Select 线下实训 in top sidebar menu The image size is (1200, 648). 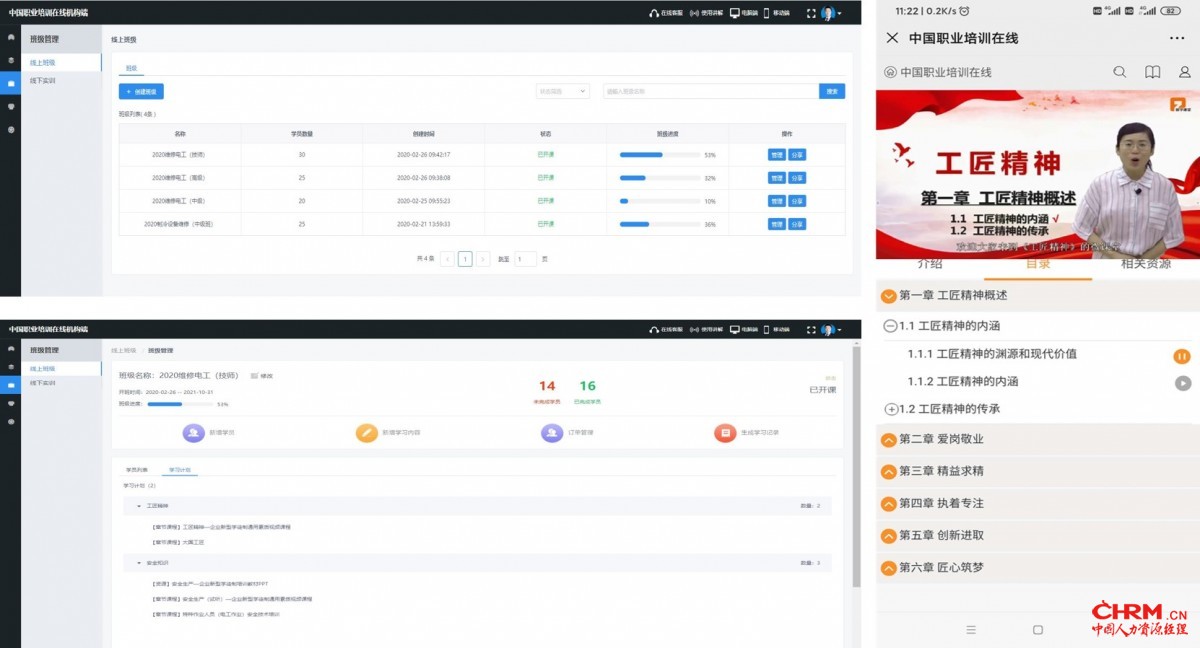point(43,80)
